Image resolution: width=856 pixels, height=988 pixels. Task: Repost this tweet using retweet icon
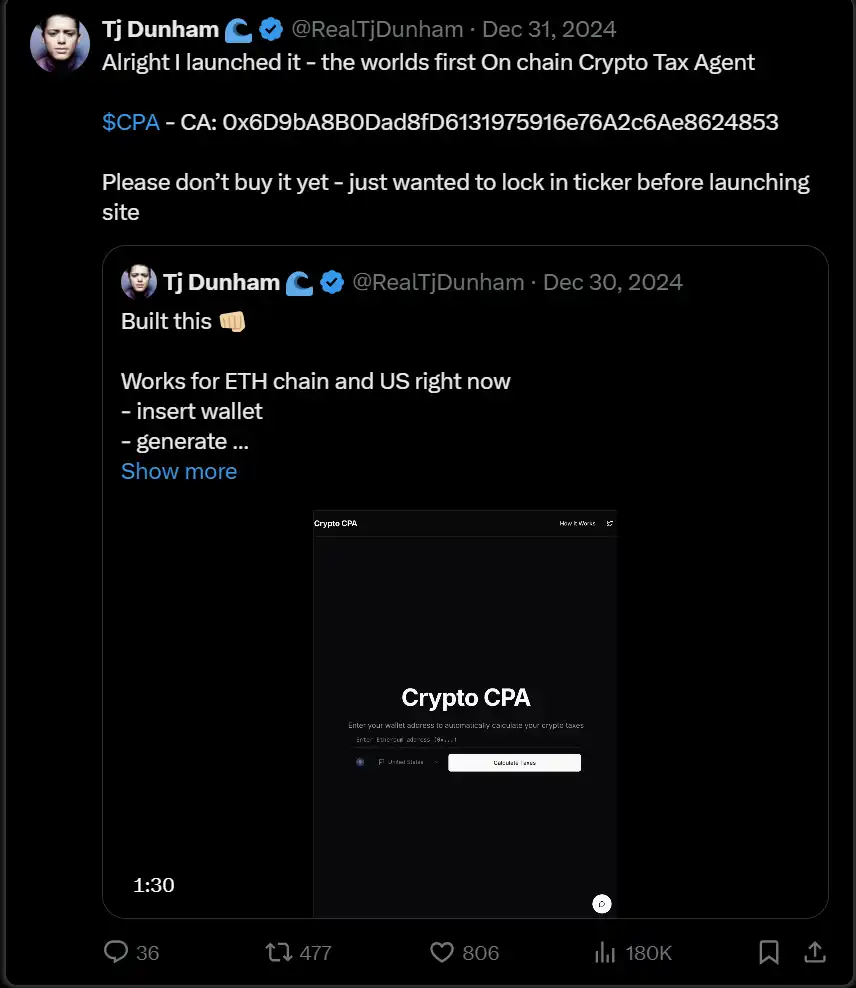(278, 952)
